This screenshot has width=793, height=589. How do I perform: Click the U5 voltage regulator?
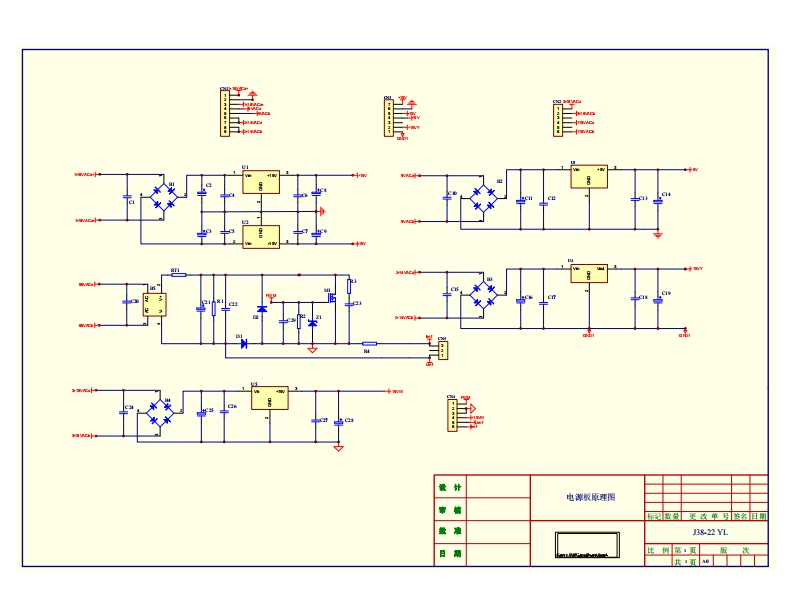tap(268, 397)
